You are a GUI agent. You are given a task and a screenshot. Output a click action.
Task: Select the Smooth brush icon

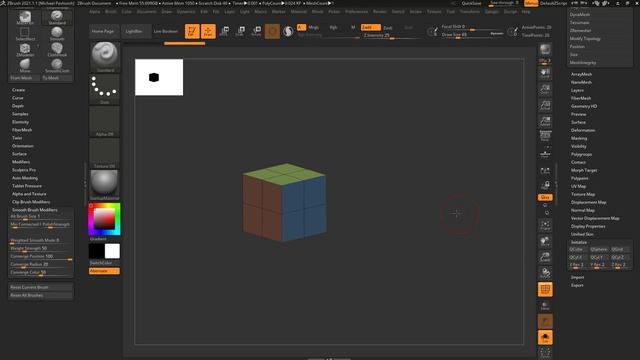pyautogui.click(x=57, y=33)
